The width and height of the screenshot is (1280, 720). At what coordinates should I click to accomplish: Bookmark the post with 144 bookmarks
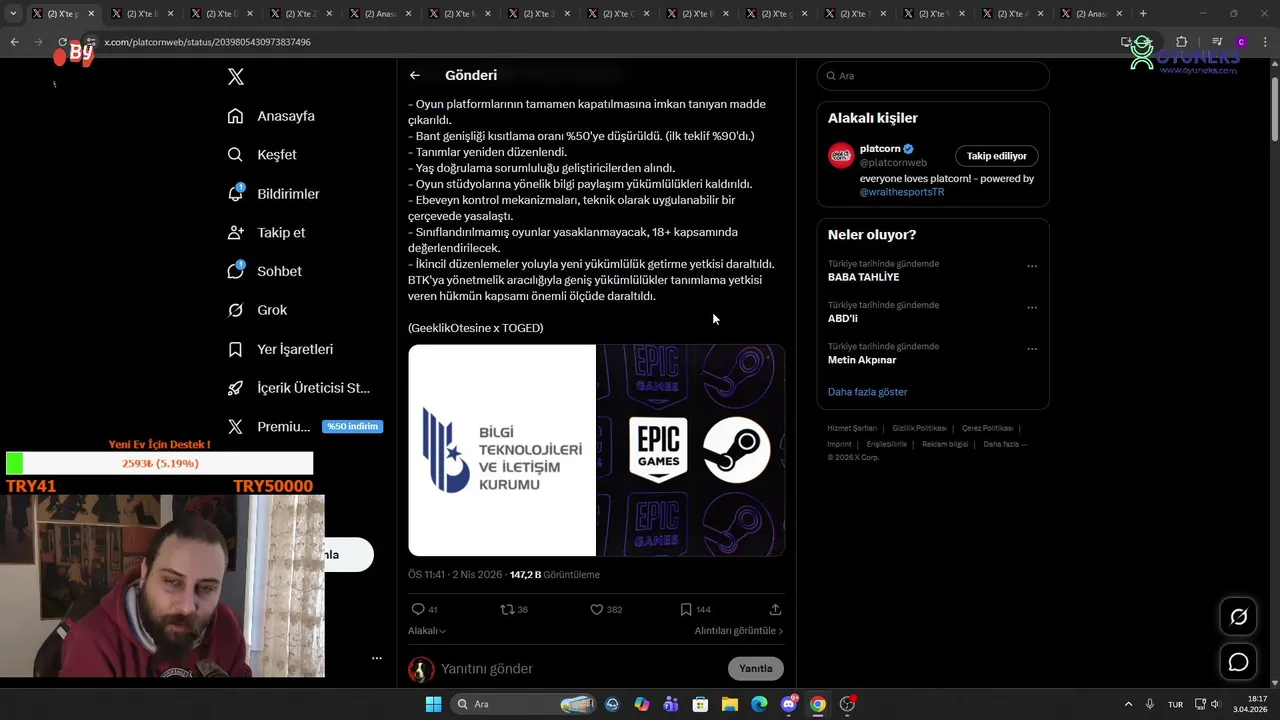click(x=695, y=609)
